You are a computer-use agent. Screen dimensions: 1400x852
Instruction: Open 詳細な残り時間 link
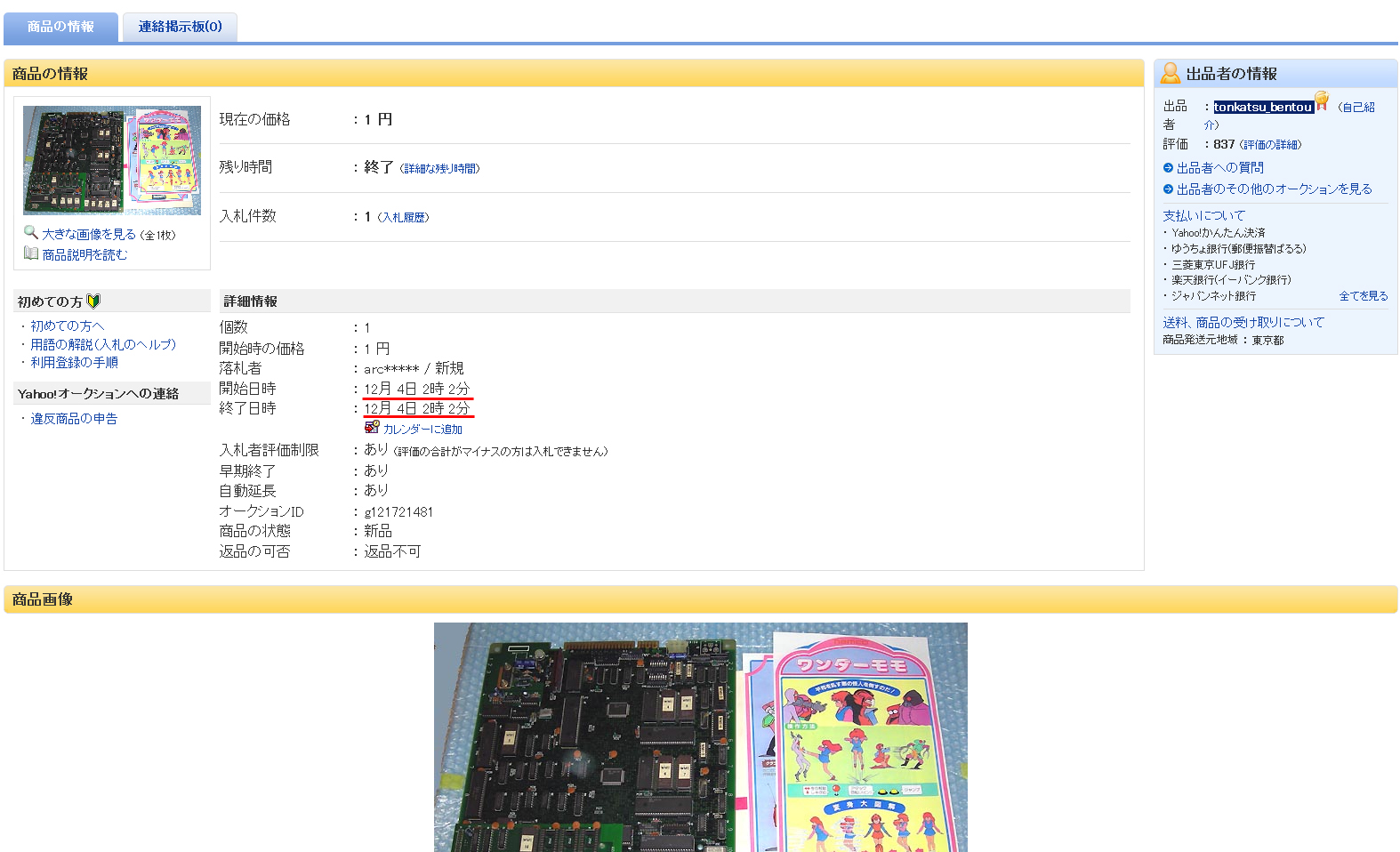439,169
